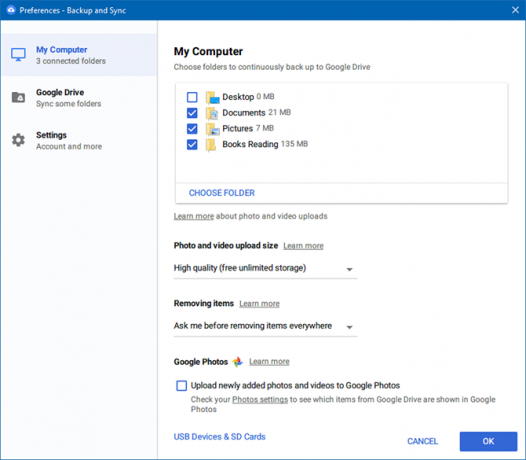The height and width of the screenshot is (460, 526).
Task: Click the Backup and Sync cloud icon in title bar
Action: (11, 10)
